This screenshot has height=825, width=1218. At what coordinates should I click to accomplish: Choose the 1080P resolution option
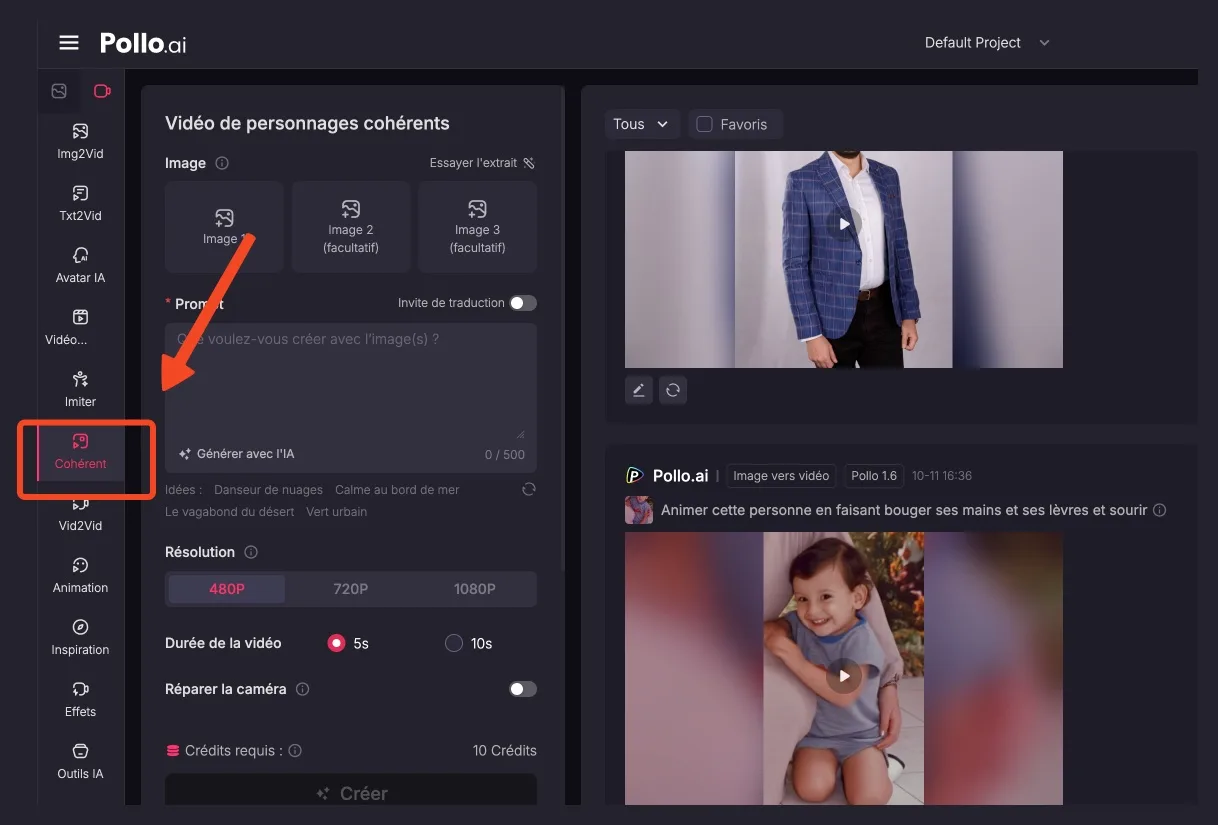click(x=474, y=589)
